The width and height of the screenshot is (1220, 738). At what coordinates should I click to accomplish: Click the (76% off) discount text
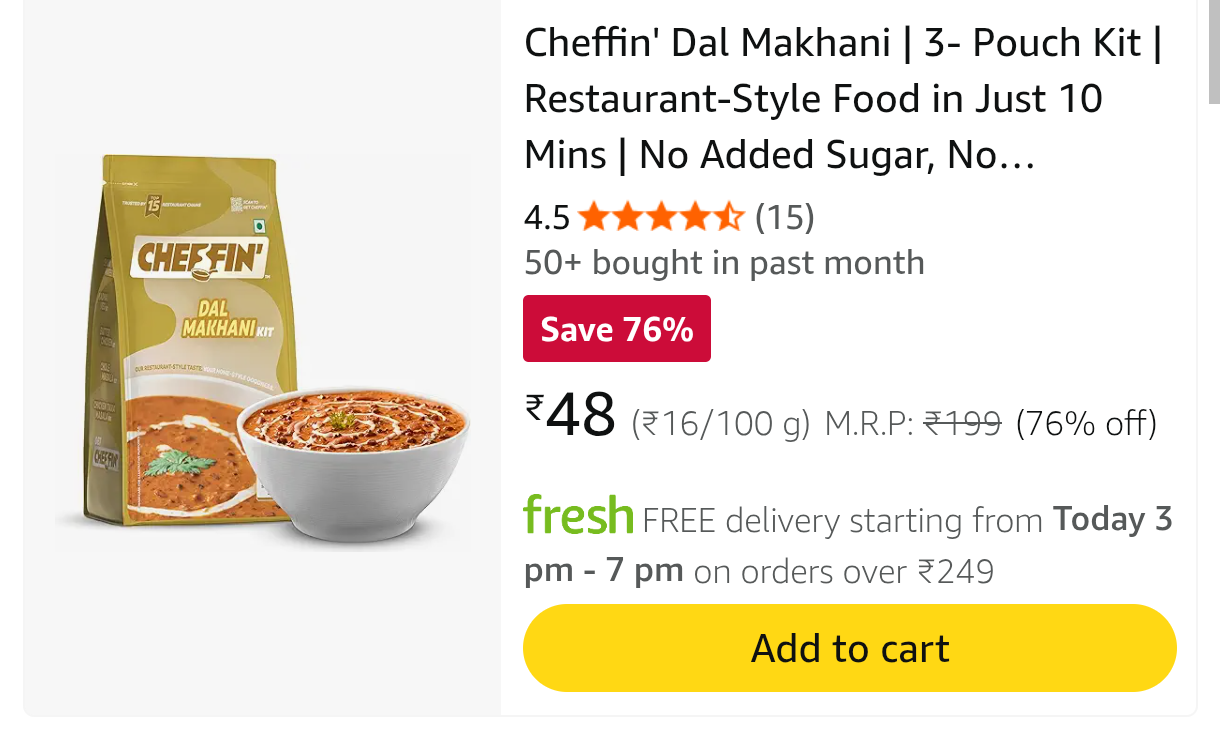tap(1086, 424)
